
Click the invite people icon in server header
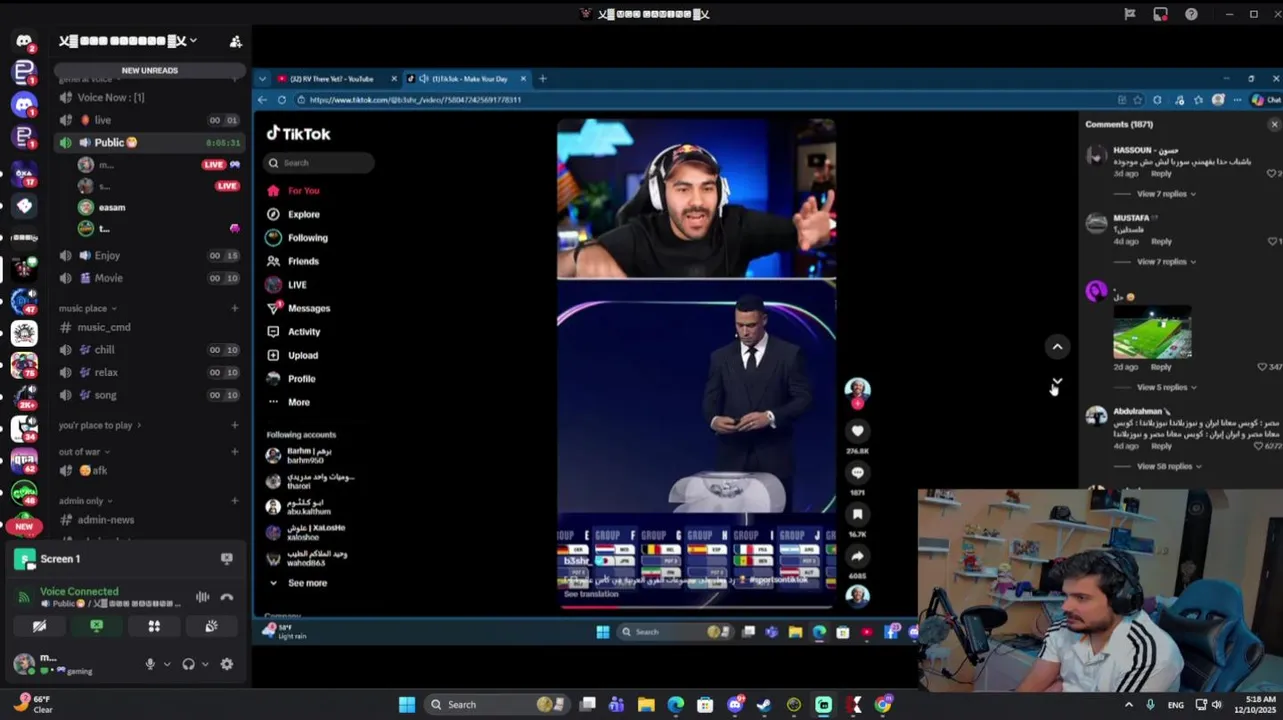pyautogui.click(x=235, y=41)
